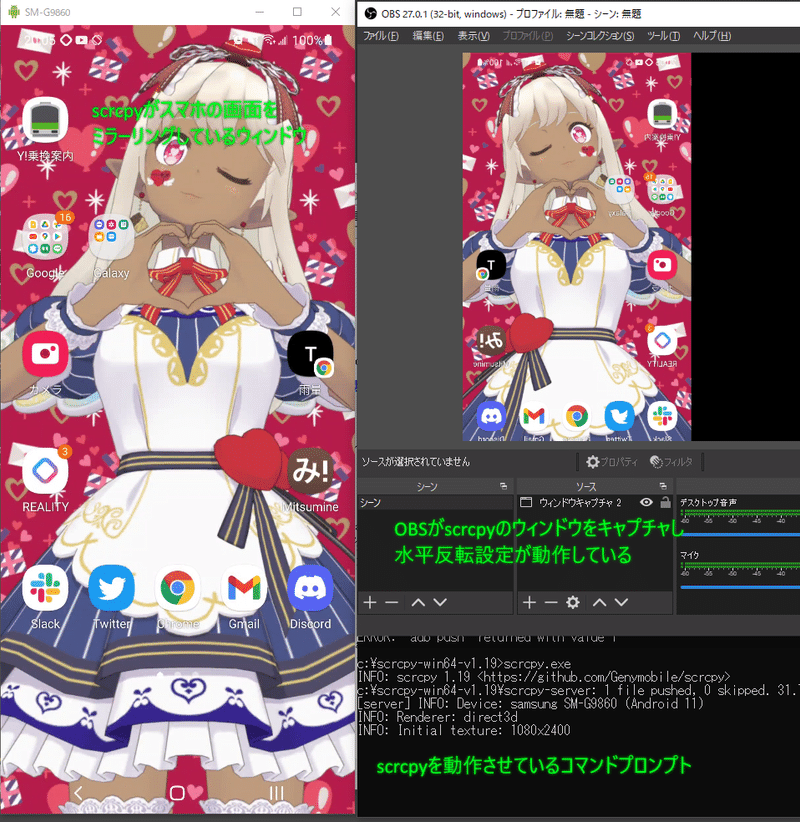Image resolution: width=800 pixels, height=822 pixels.
Task: Tap the recent apps button in scrcpy
Action: [x=276, y=793]
